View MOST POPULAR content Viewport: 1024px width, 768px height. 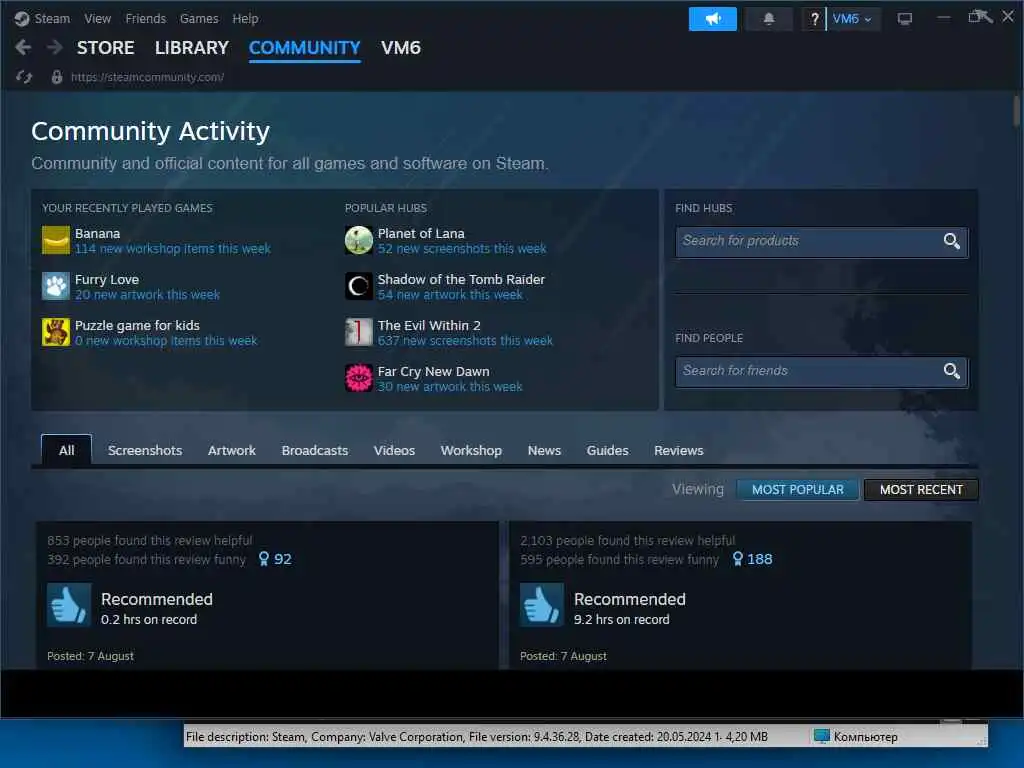[797, 490]
